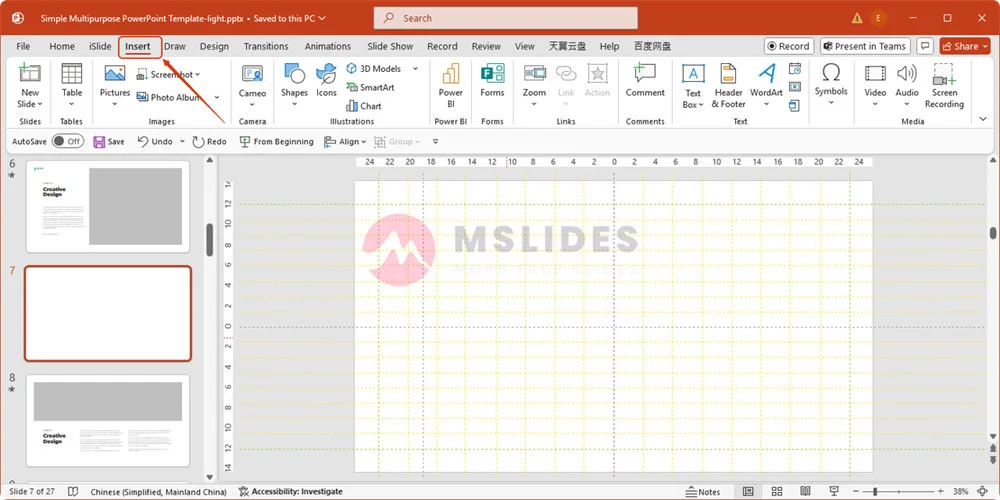Insert a Chart
The image size is (1000, 500).
click(x=364, y=106)
